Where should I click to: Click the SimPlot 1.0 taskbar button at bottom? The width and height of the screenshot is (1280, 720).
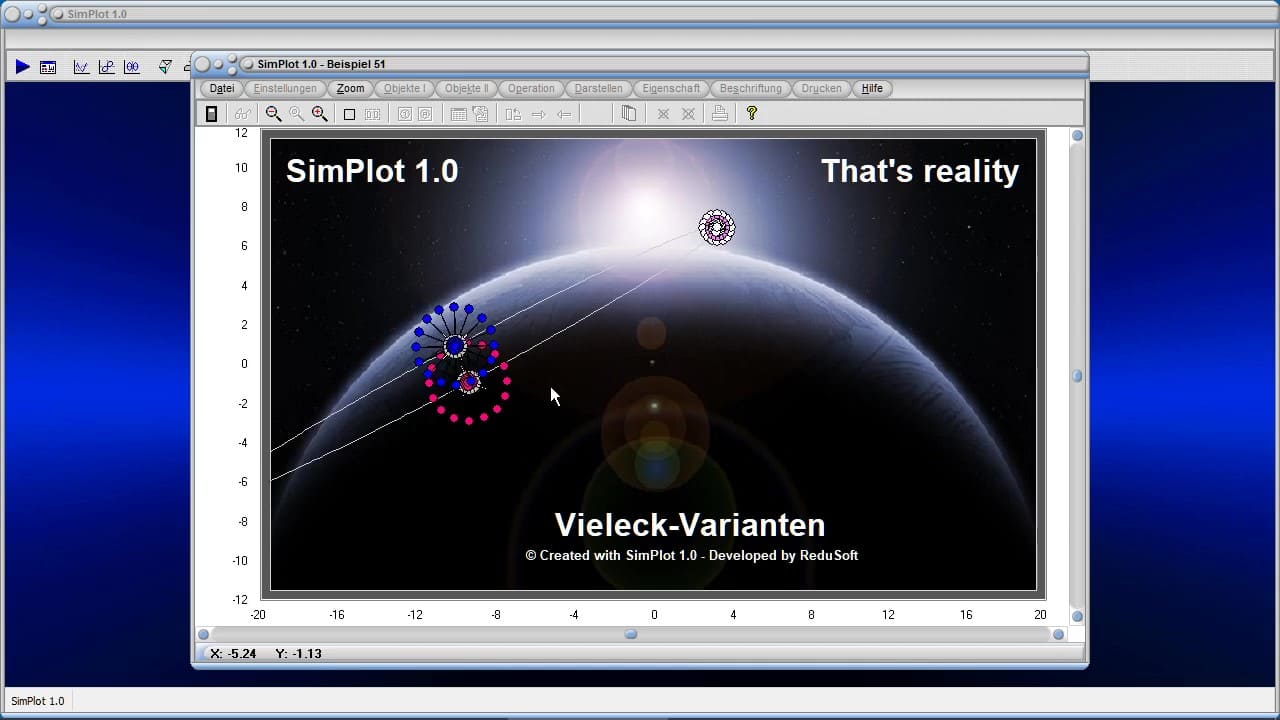click(x=38, y=701)
